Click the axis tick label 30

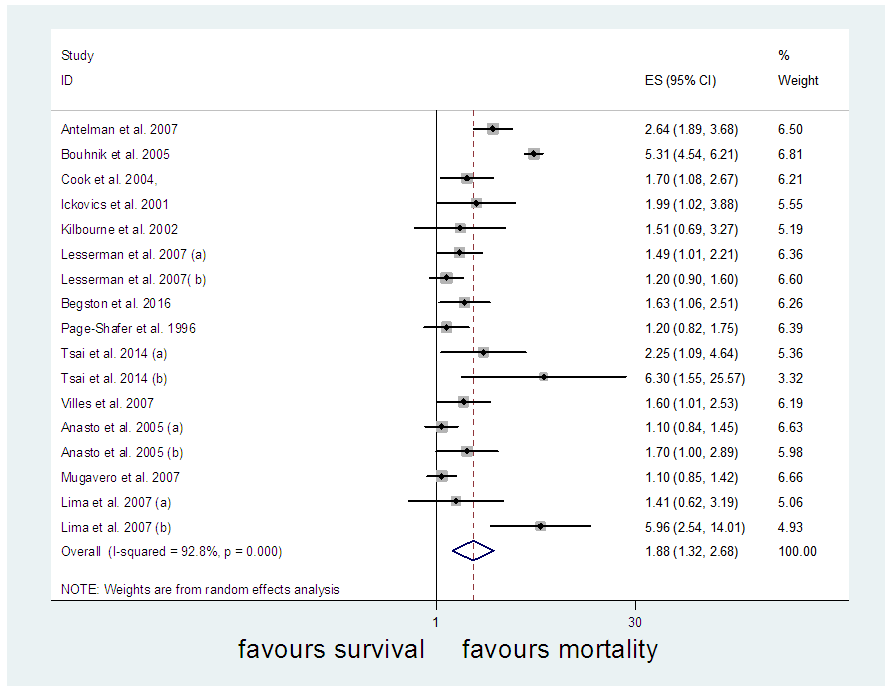[x=634, y=621]
